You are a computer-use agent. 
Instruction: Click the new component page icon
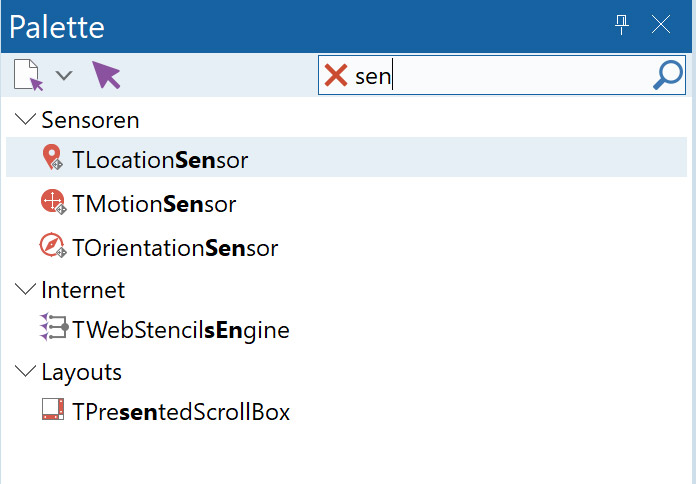point(29,75)
